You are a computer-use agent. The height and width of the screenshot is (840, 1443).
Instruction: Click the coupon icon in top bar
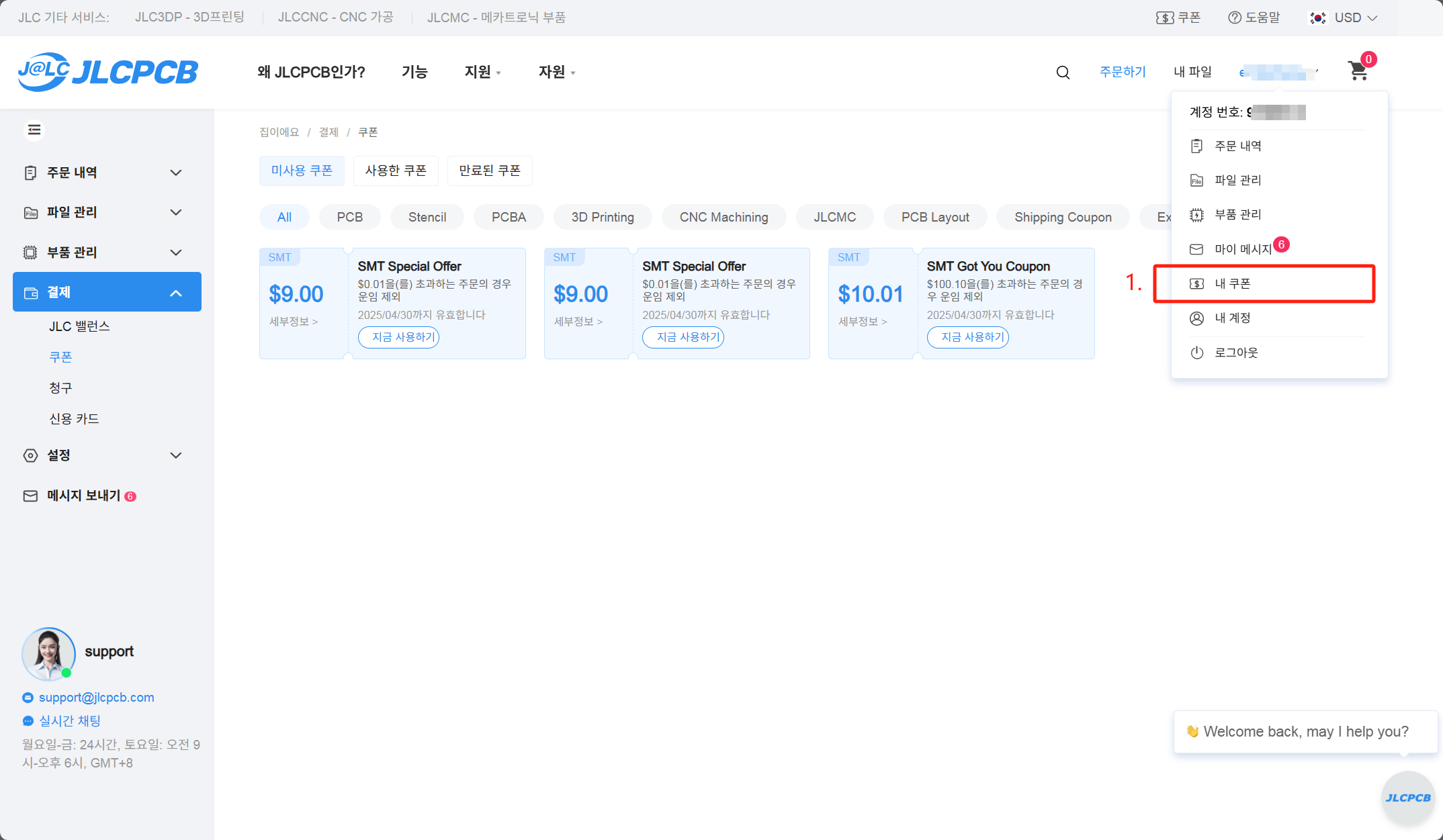tap(1165, 18)
